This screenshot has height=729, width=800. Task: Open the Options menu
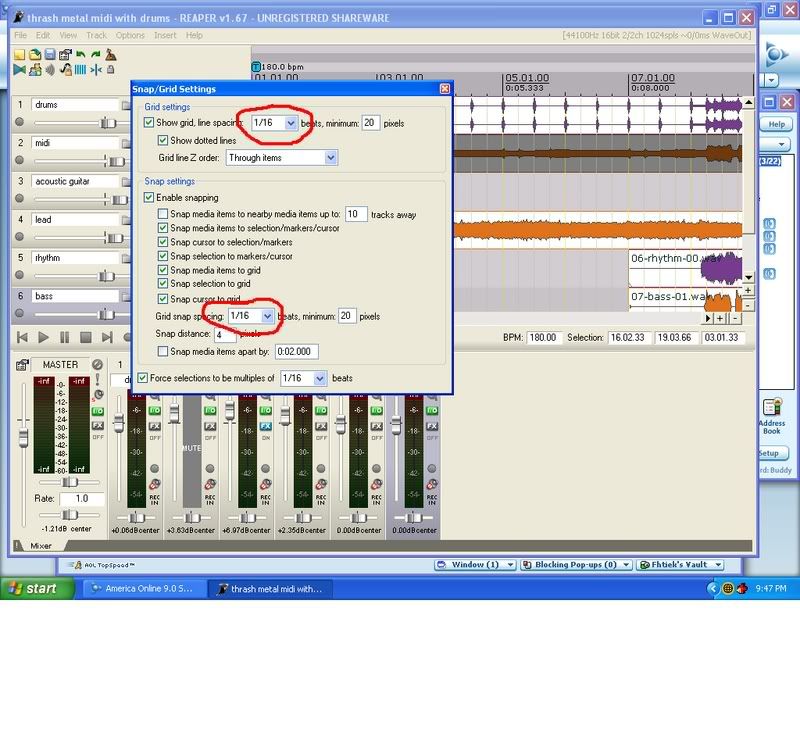[x=130, y=35]
